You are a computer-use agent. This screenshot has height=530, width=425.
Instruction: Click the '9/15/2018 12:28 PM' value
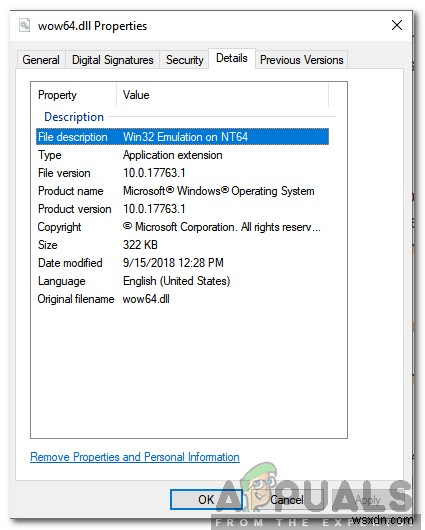(x=173, y=263)
